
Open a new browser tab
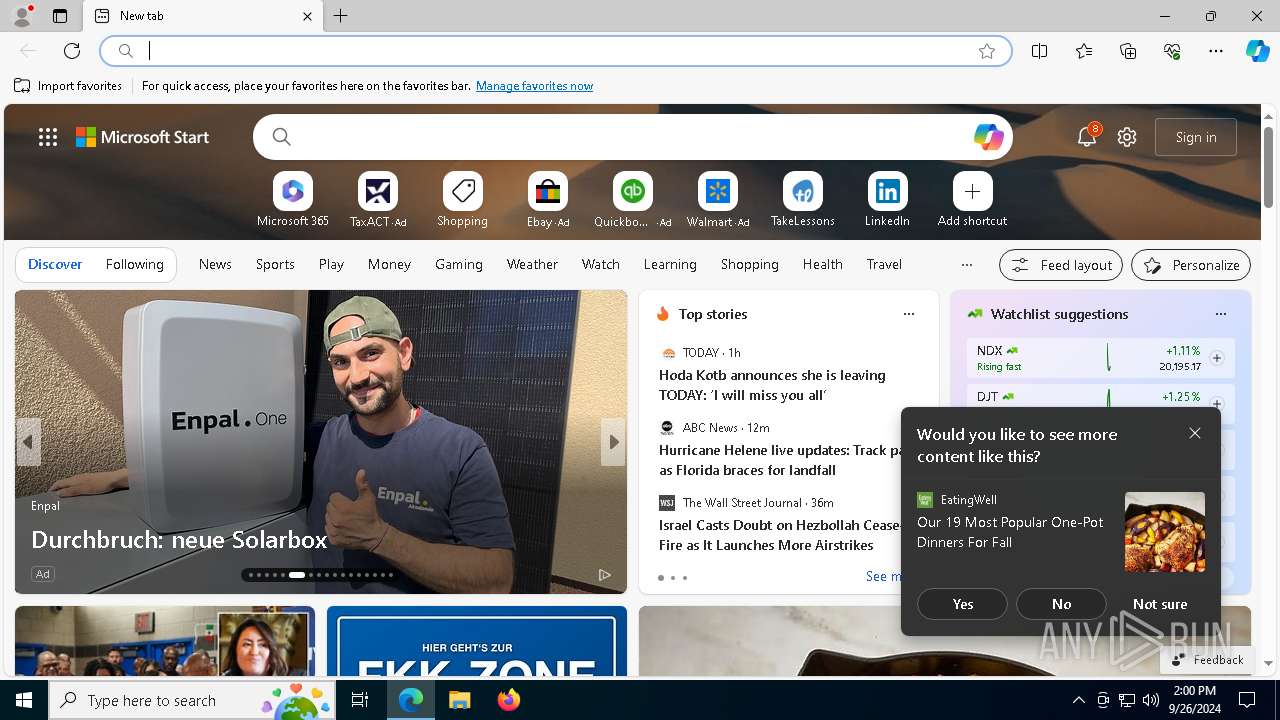pos(341,16)
